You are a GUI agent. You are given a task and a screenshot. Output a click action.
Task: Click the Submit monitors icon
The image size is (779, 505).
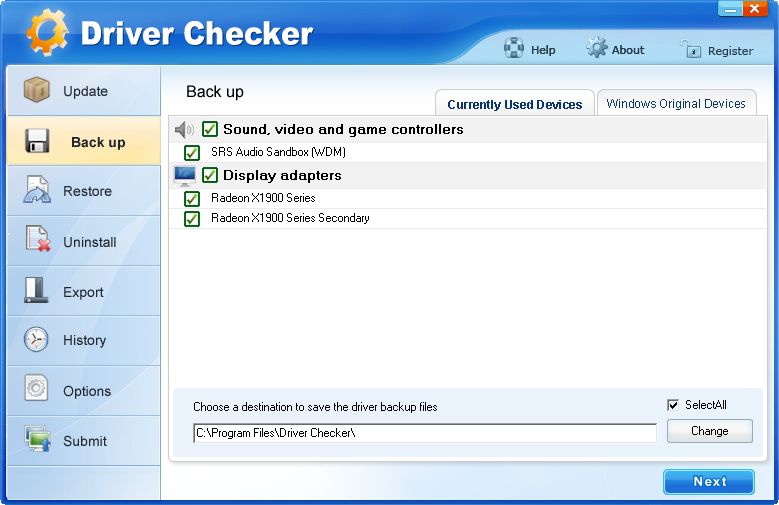click(38, 439)
